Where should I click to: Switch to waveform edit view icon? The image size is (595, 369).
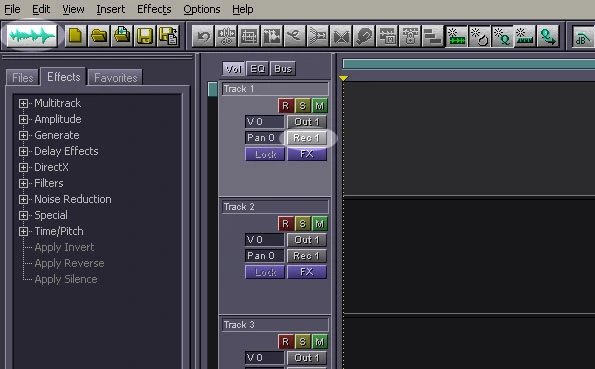tap(32, 36)
